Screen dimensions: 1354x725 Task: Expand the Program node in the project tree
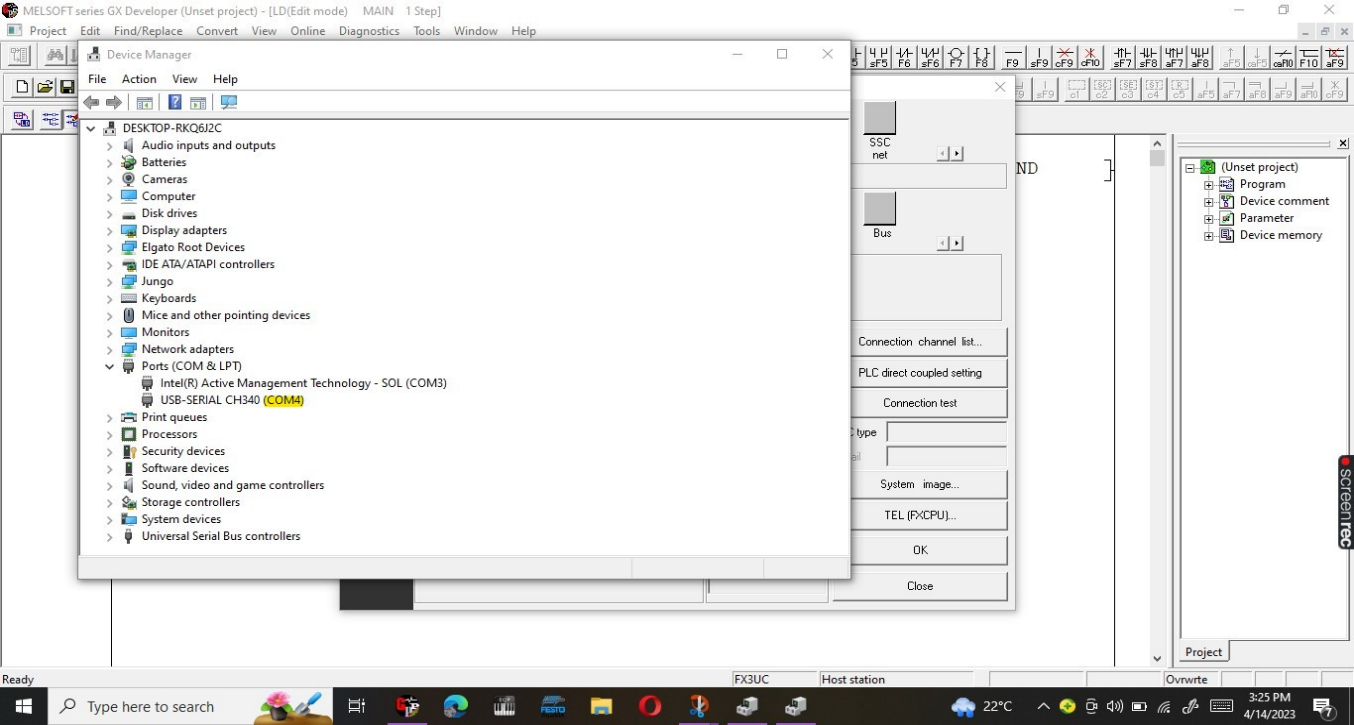click(1208, 185)
